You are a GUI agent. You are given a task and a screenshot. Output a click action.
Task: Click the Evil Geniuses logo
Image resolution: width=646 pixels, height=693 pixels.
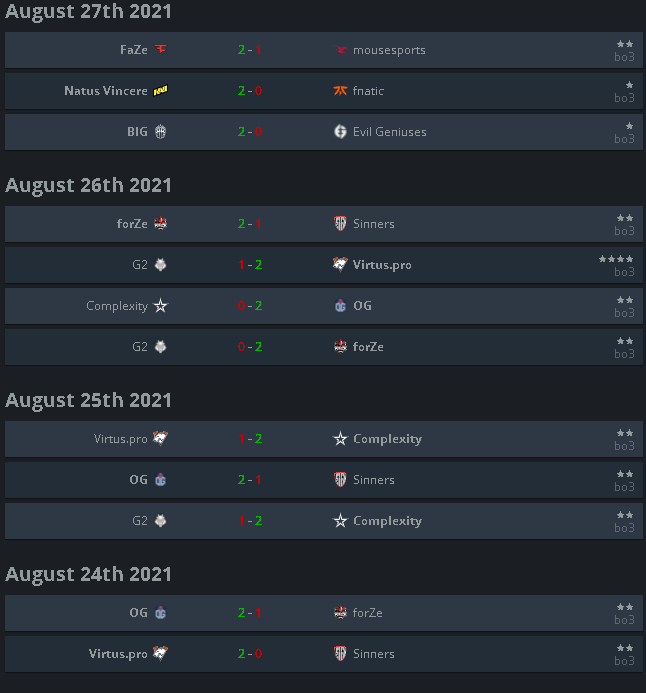click(x=340, y=132)
